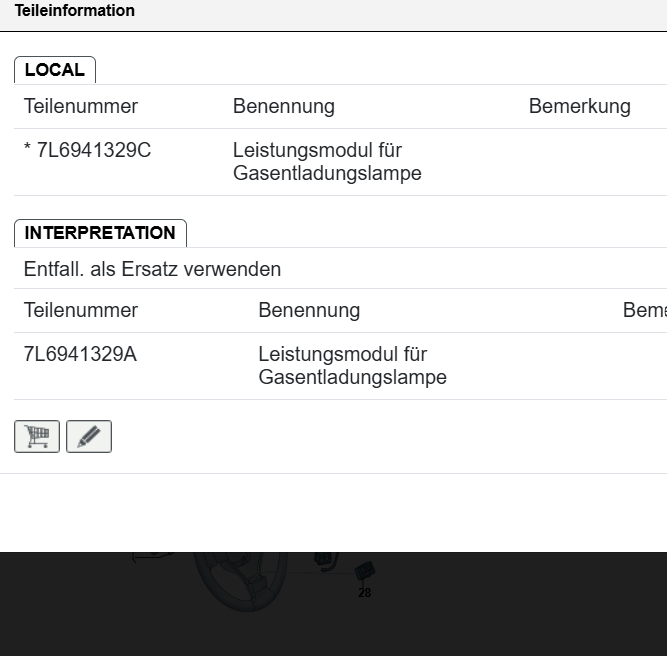Viewport: 667px width, 656px height.
Task: Click the pencil edit icon
Action: click(89, 437)
